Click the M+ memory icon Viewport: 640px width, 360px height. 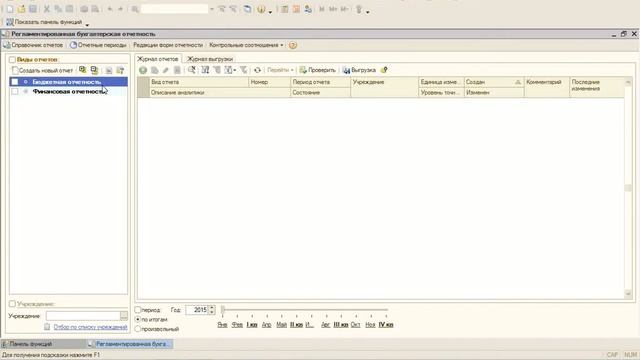tap(333, 9)
